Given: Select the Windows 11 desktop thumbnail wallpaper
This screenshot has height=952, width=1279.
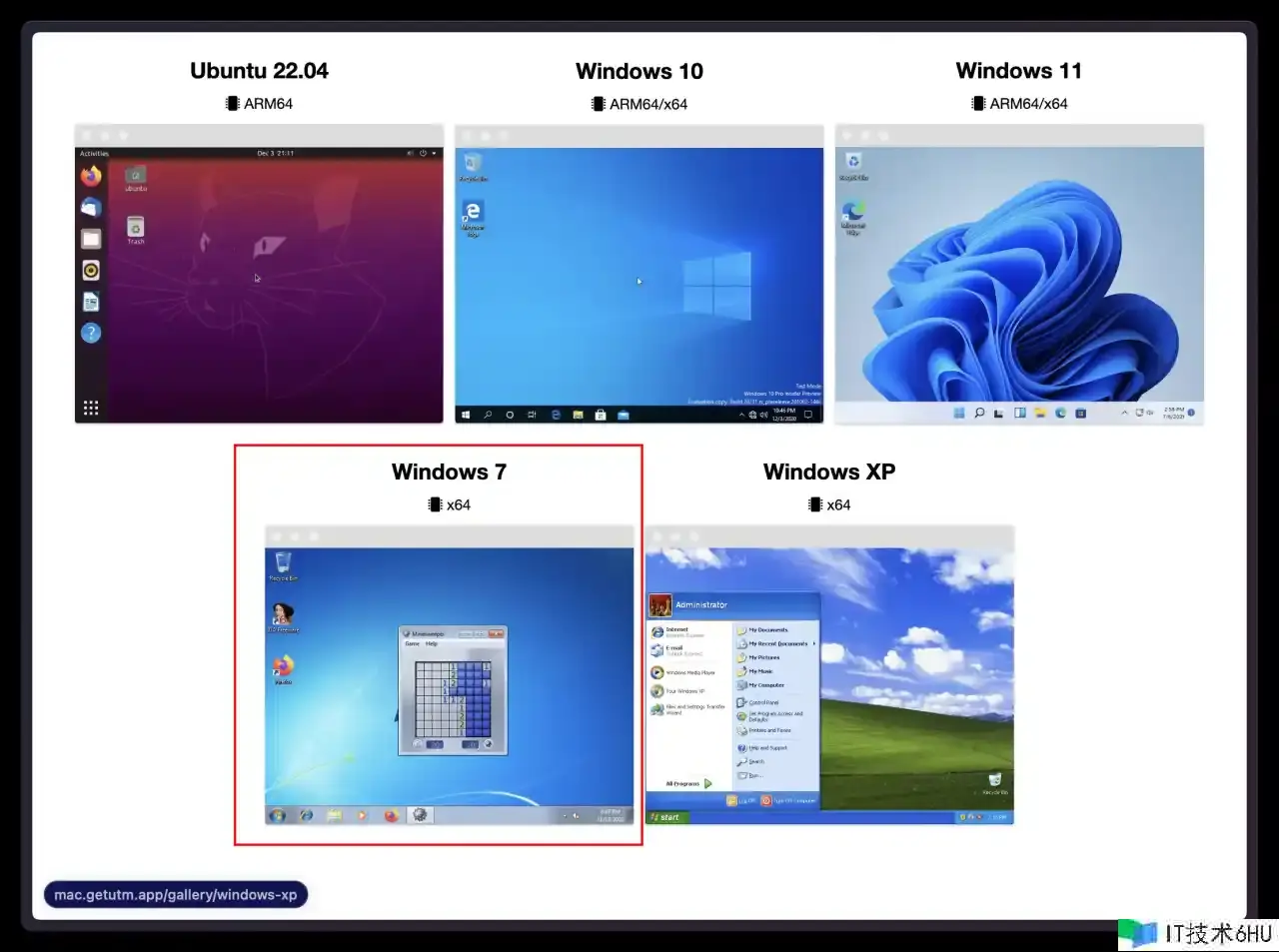Looking at the screenshot, I should pyautogui.click(x=1019, y=275).
